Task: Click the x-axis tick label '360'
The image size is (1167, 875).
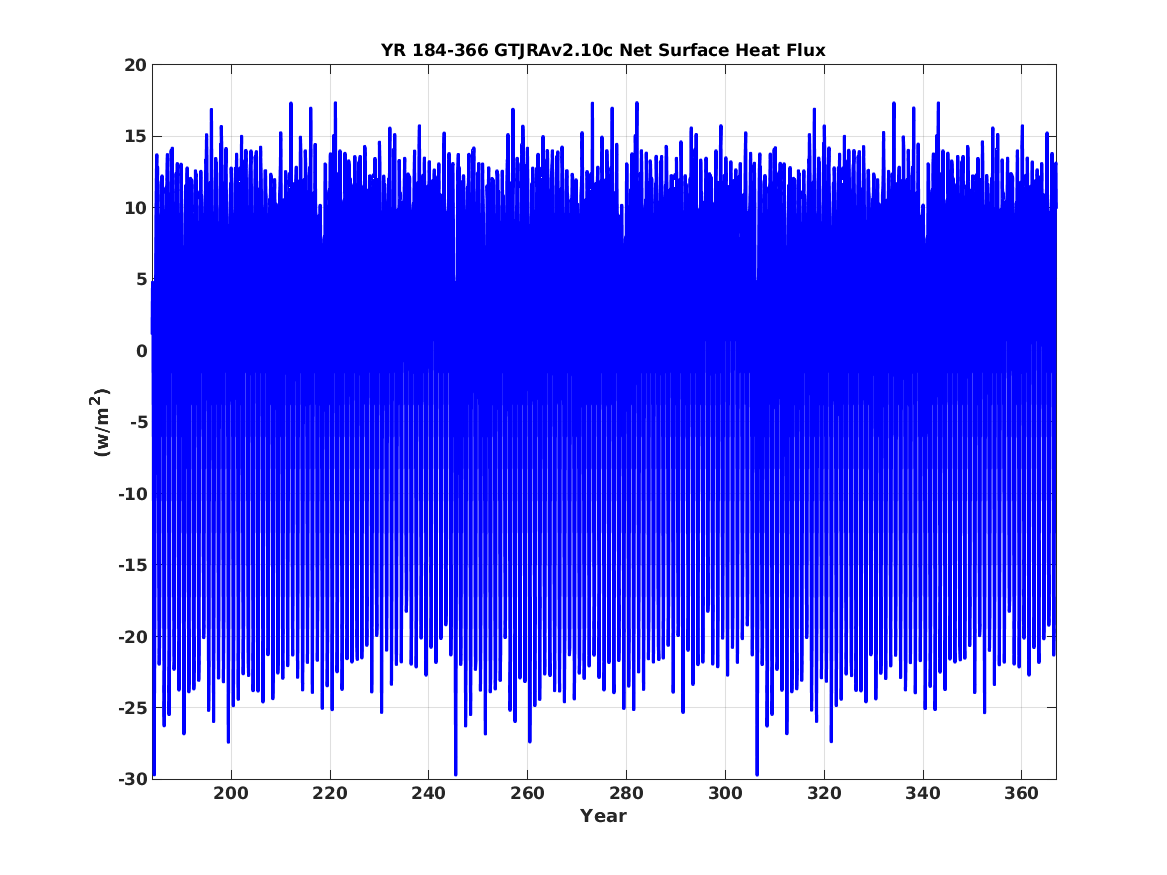Action: (x=1022, y=793)
